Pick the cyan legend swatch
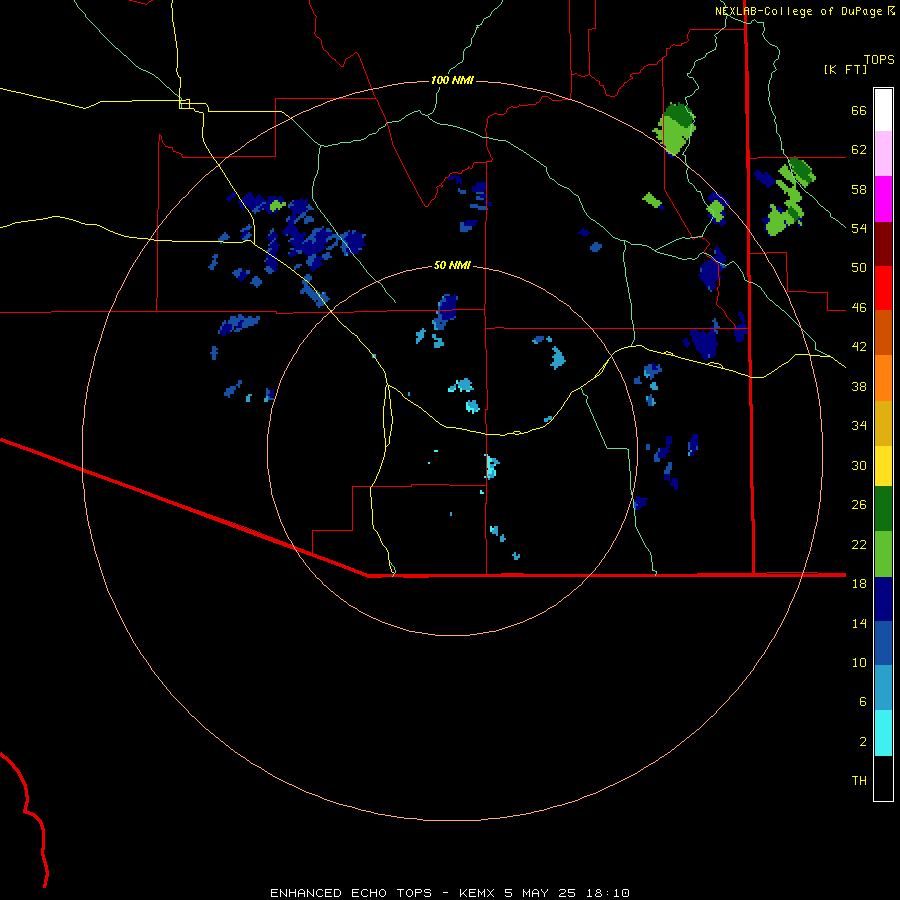This screenshot has height=900, width=900. [883, 733]
